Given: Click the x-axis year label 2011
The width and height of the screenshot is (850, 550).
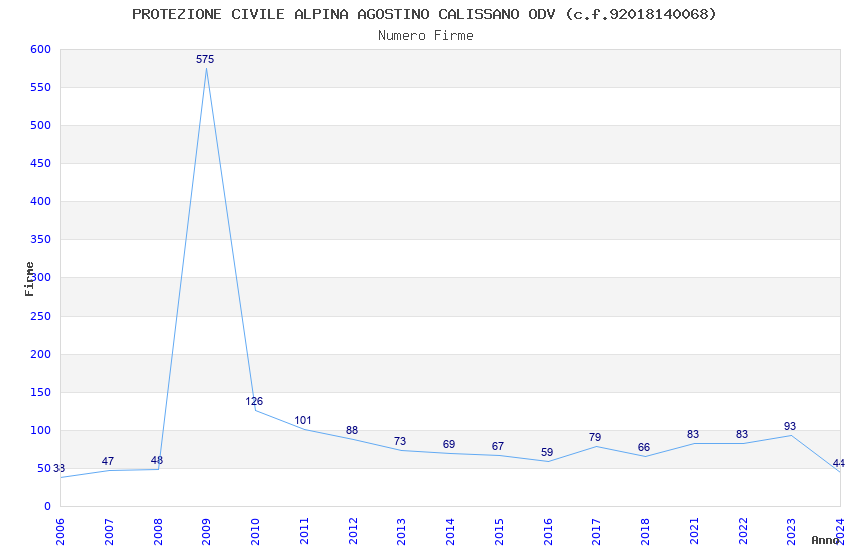Looking at the screenshot, I should [304, 531].
